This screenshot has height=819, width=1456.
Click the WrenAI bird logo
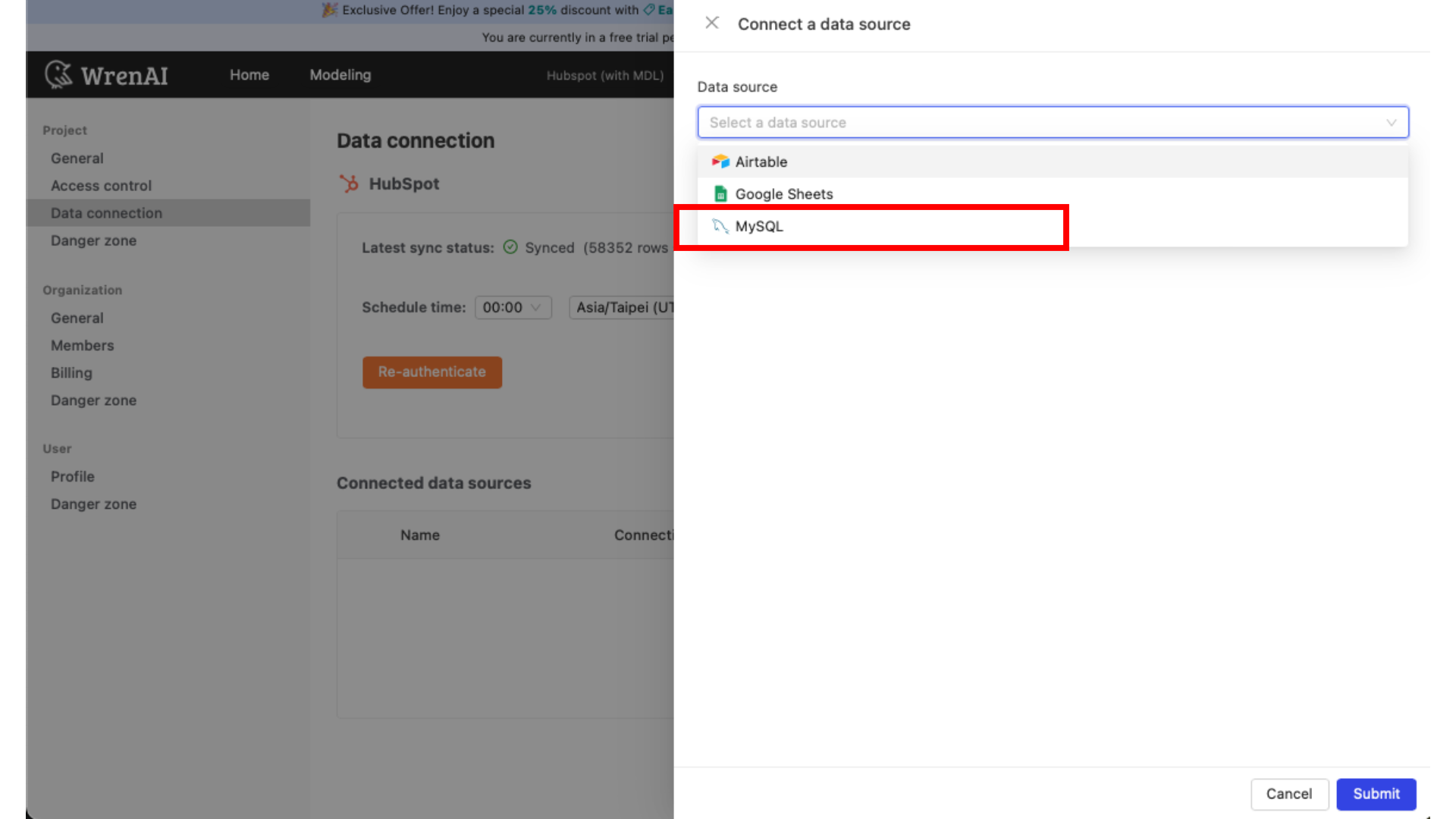58,74
